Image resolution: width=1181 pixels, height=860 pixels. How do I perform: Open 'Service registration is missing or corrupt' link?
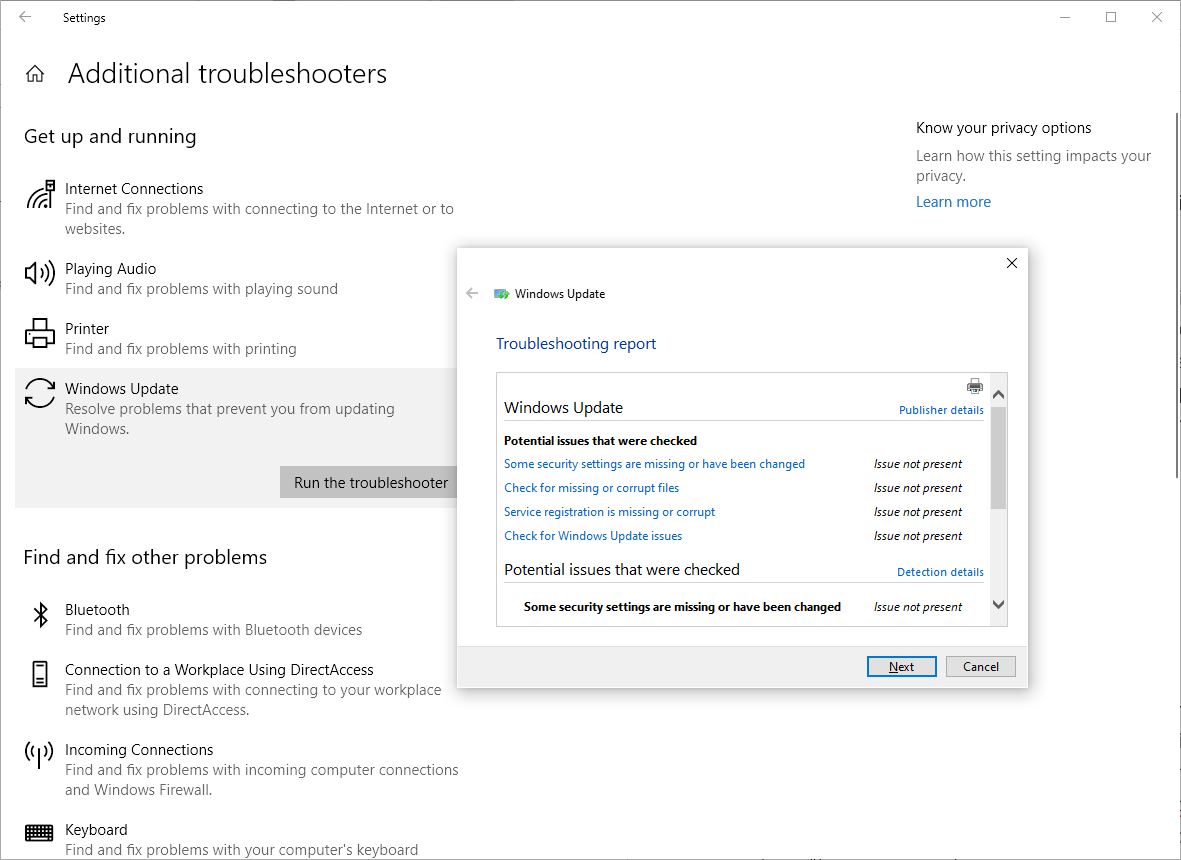point(609,512)
